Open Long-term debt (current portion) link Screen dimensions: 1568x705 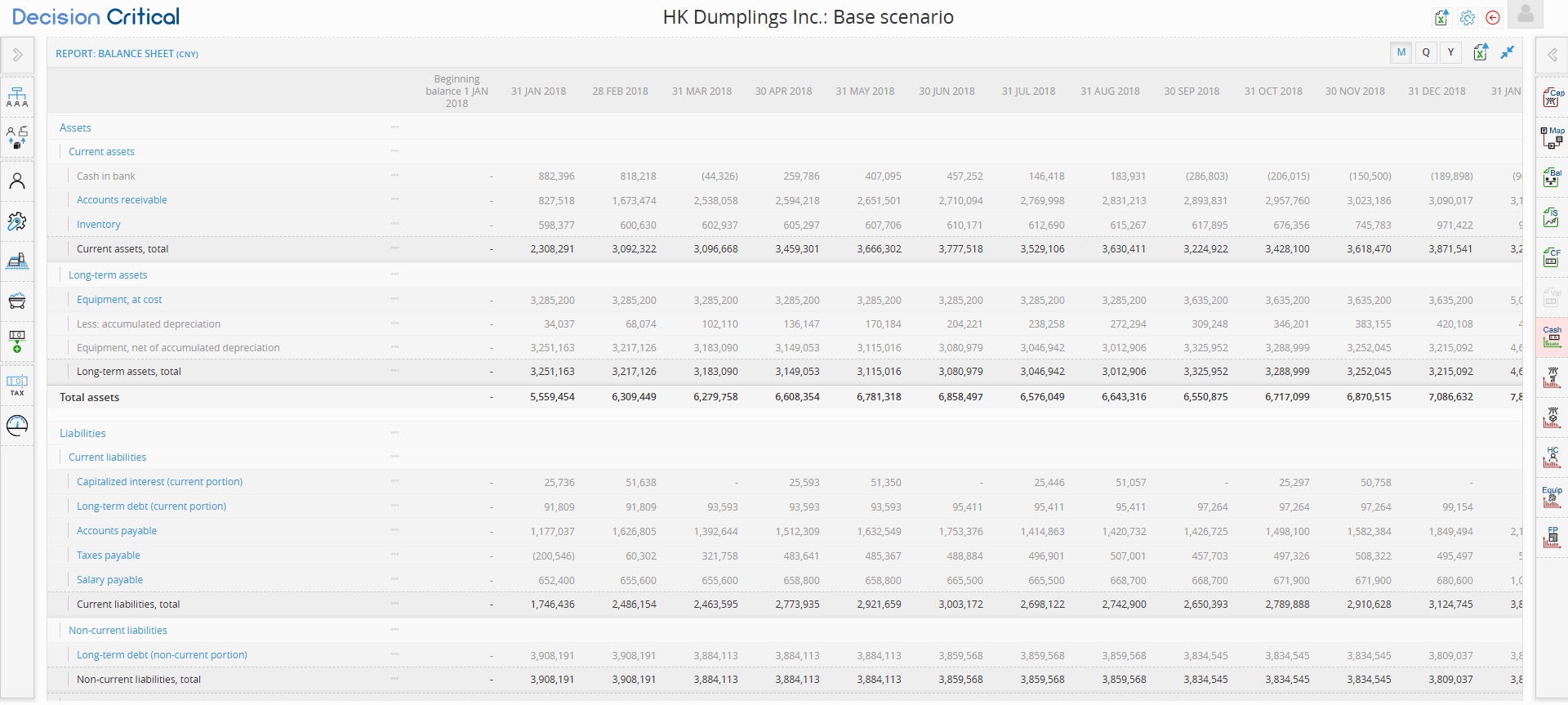click(151, 506)
